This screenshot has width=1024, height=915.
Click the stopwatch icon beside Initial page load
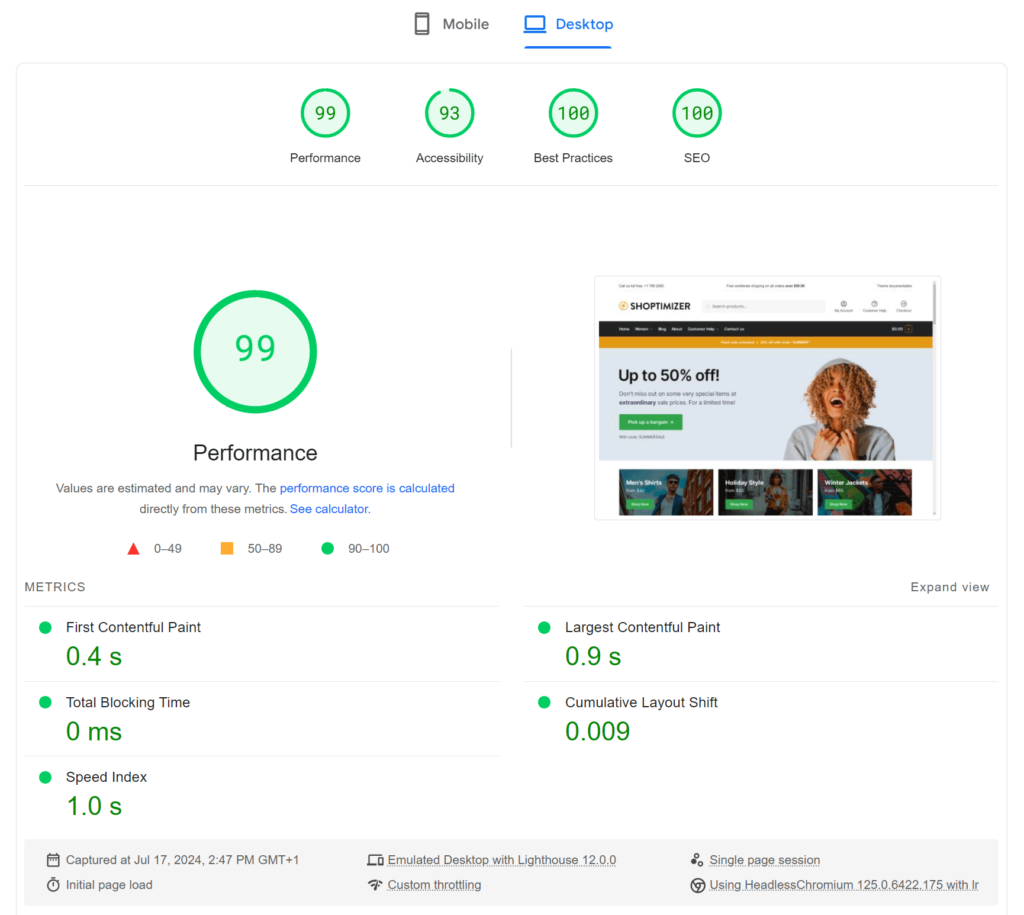click(x=53, y=884)
